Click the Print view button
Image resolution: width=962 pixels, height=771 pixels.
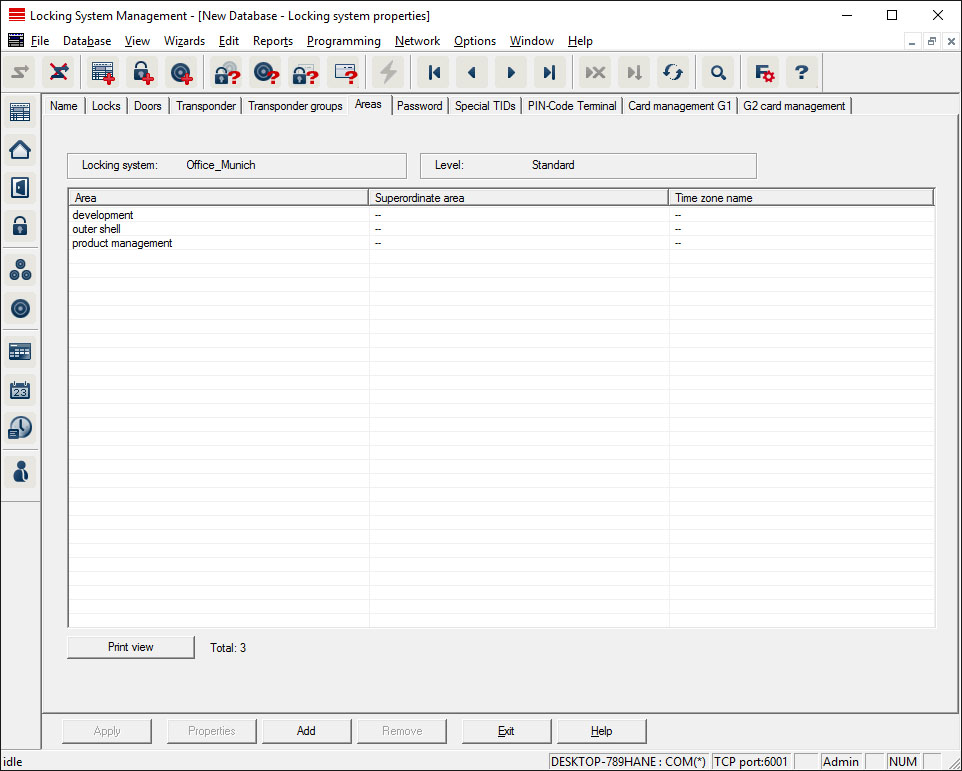[x=131, y=647]
